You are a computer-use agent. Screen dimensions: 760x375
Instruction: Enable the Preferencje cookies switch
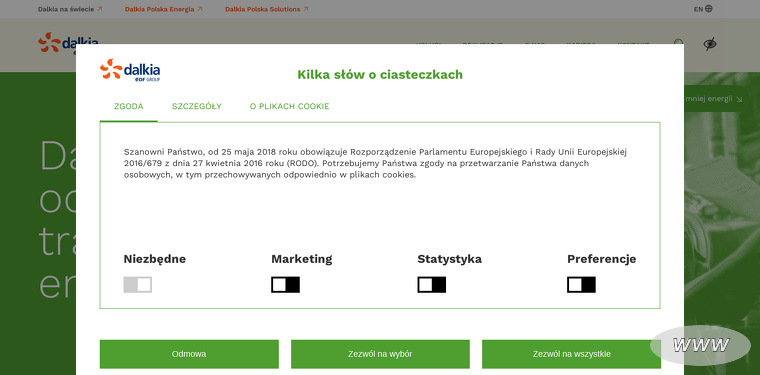point(582,285)
